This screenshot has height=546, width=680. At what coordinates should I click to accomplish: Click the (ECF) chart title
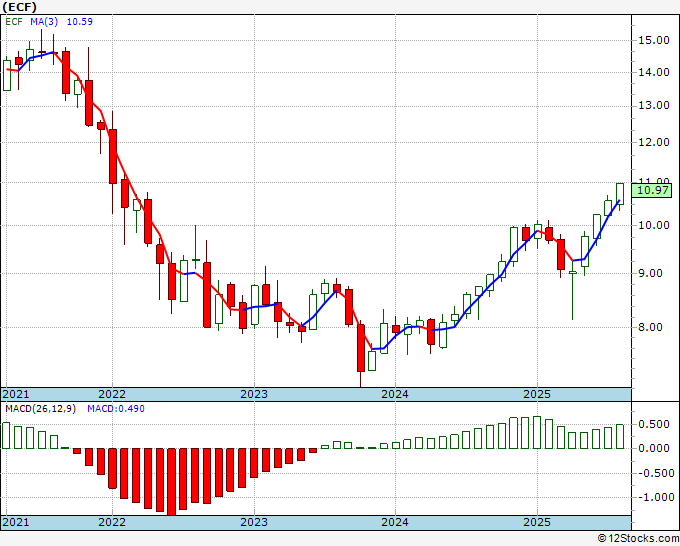tap(20, 7)
